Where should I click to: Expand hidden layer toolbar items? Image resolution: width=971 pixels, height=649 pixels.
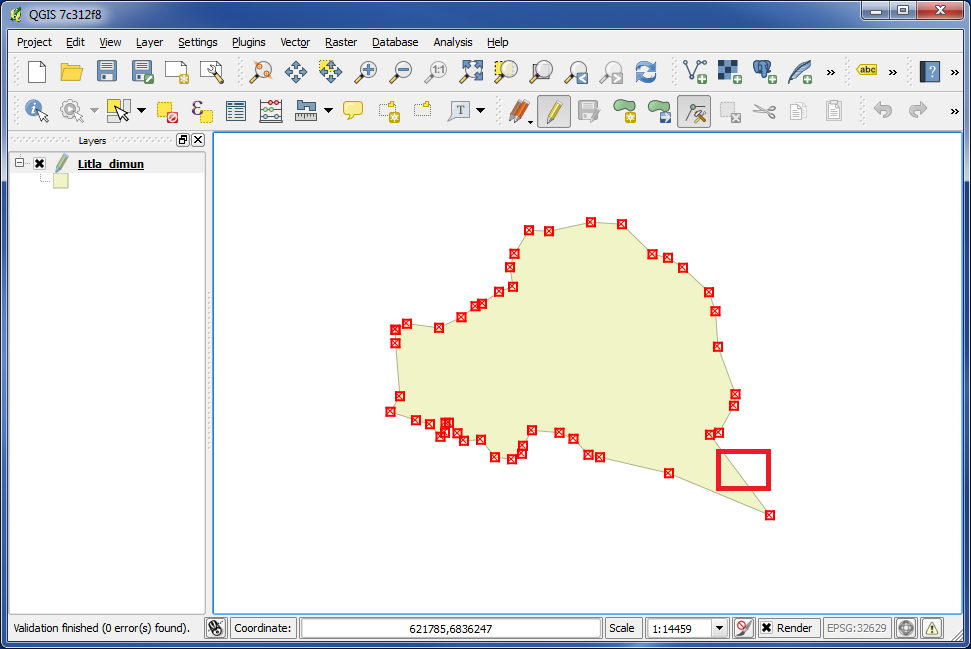pyautogui.click(x=830, y=72)
